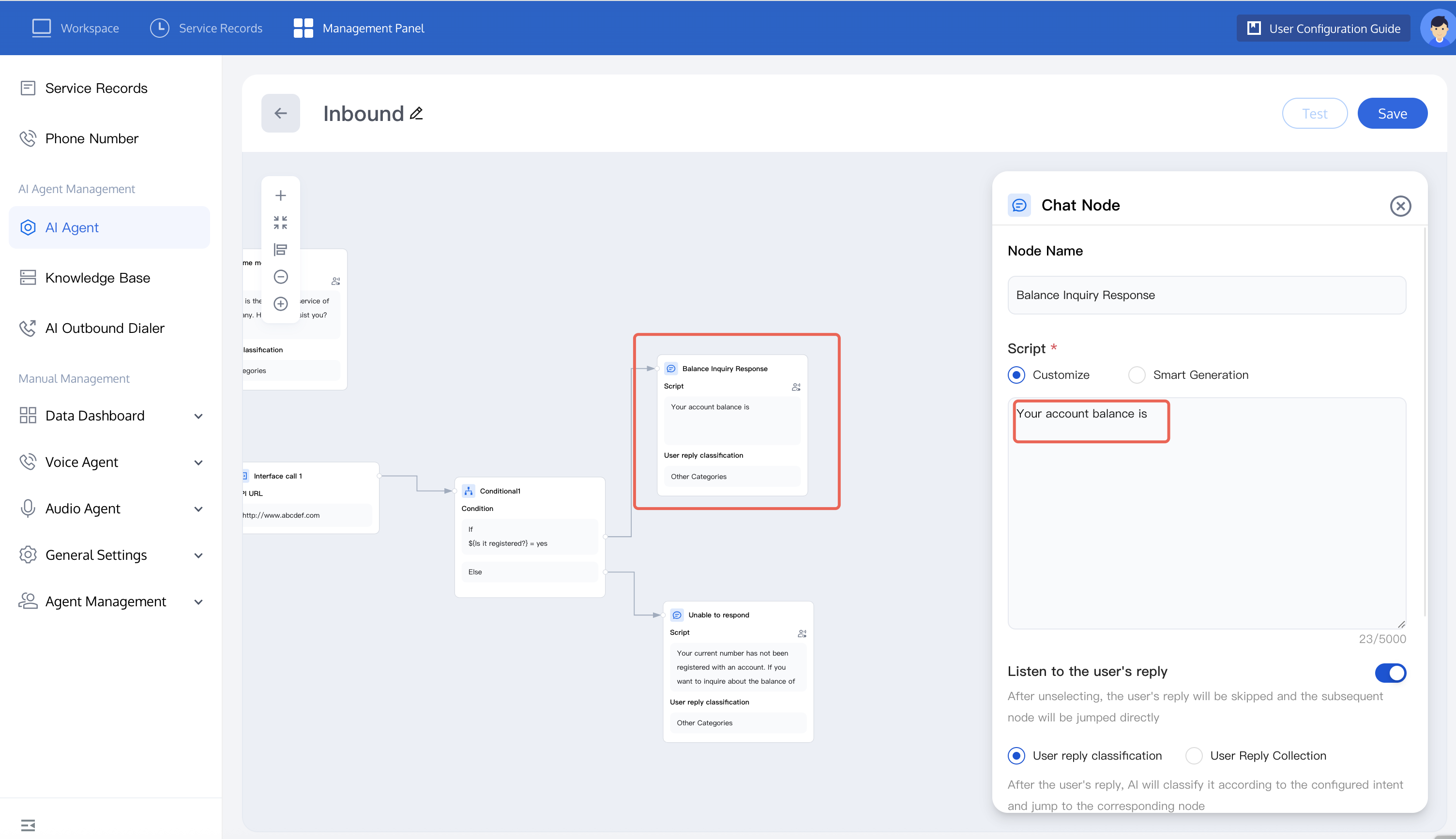Open Knowledge Base from the sidebar
Viewport: 1456px width, 839px height.
(x=97, y=278)
